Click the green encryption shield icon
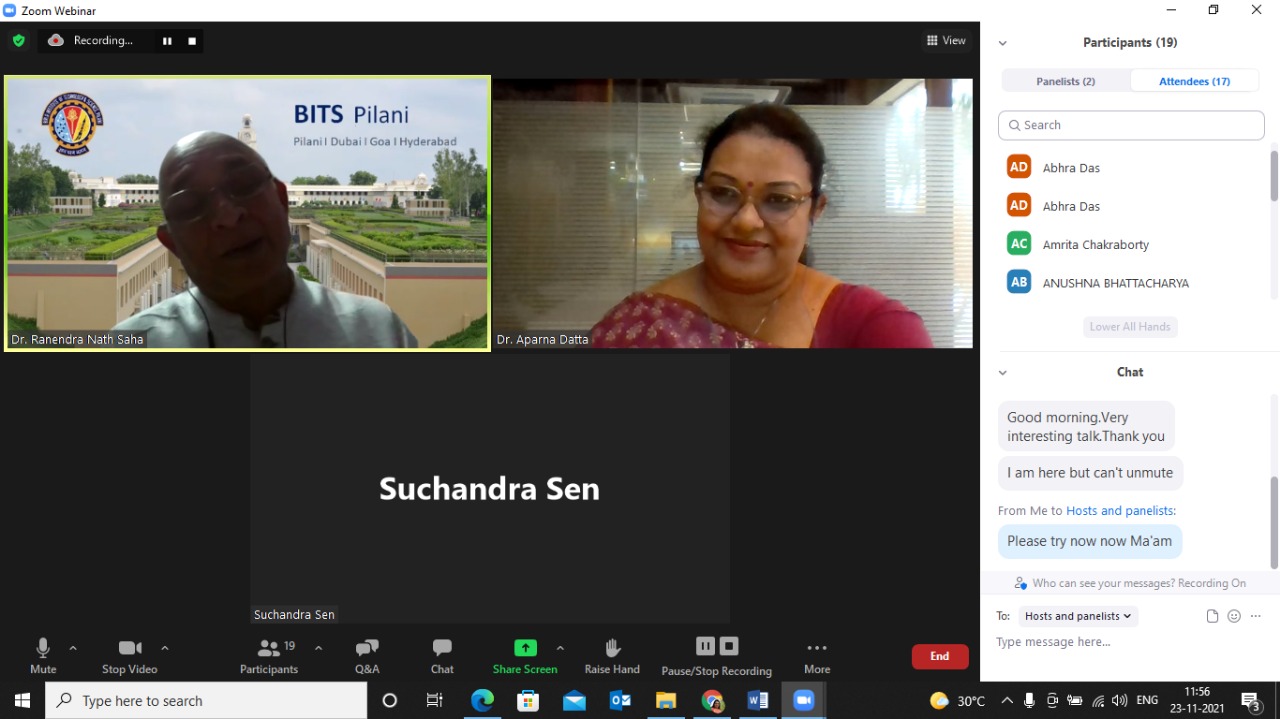Screen dimensions: 1280x719 18,41
